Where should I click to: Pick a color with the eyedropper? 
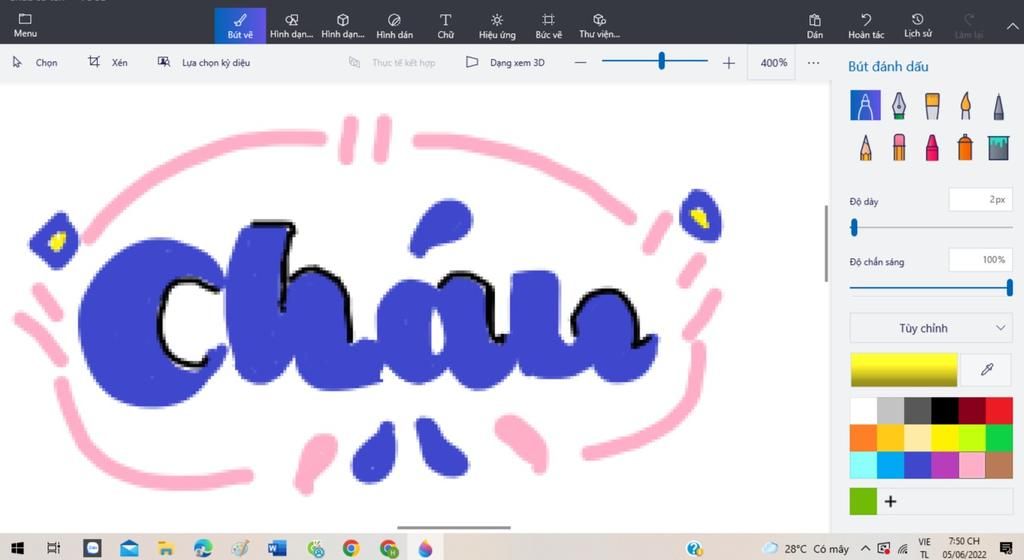tap(987, 370)
